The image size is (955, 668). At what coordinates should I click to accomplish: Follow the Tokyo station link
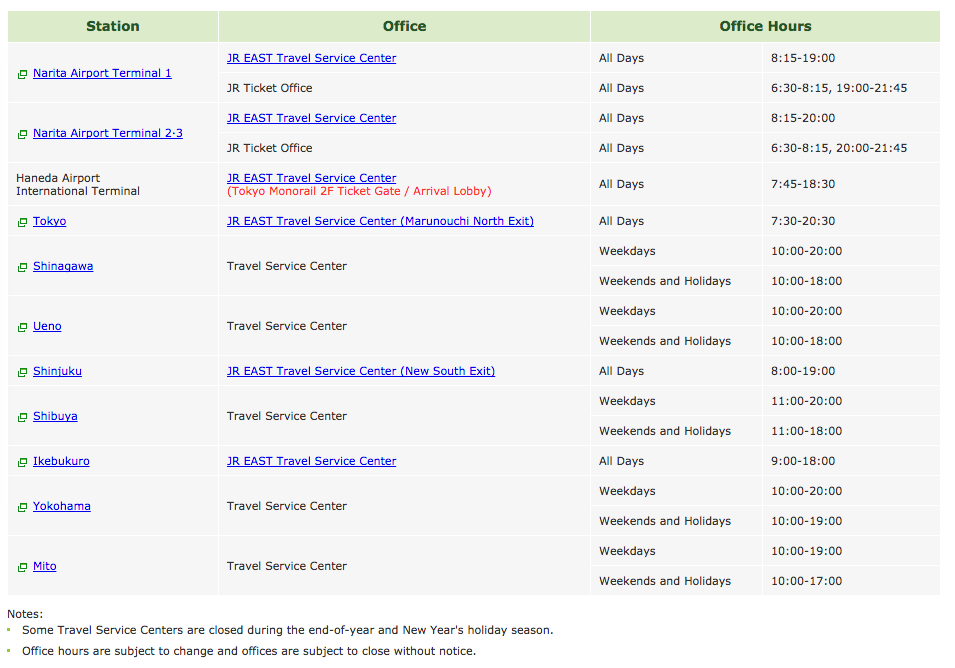coord(49,221)
